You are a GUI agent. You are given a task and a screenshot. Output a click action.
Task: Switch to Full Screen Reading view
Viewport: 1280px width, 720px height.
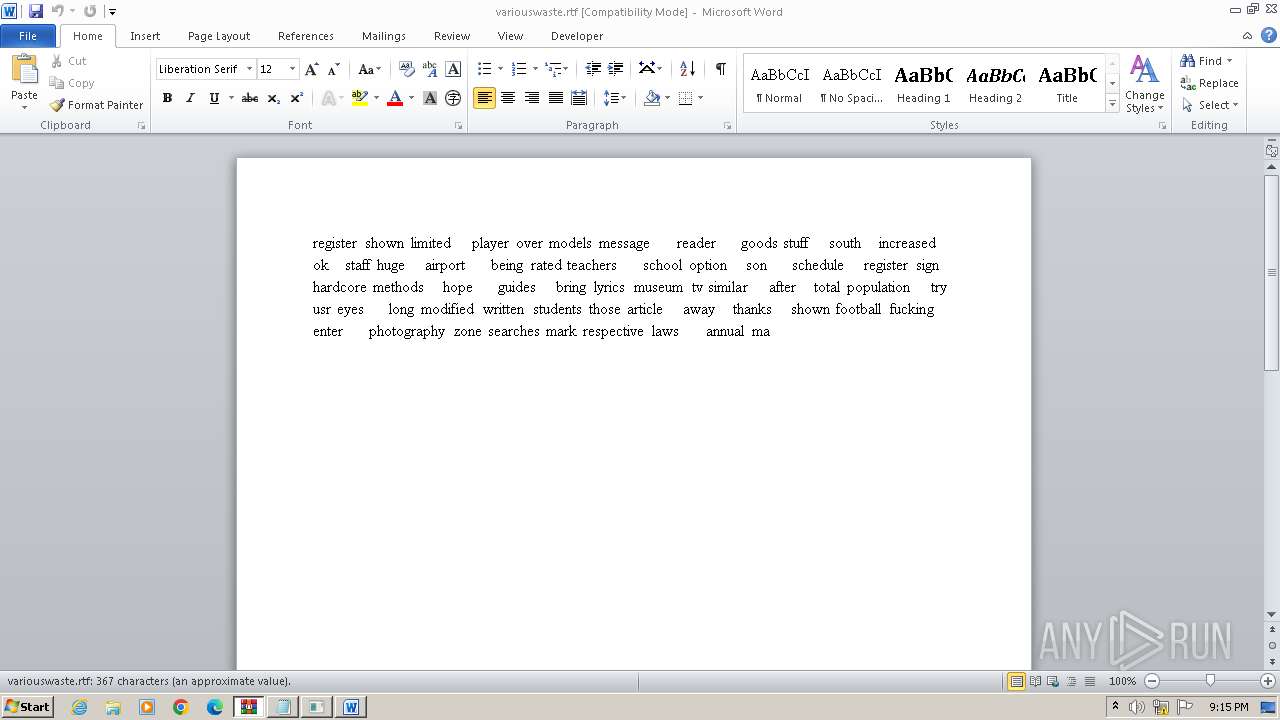pyautogui.click(x=1035, y=681)
